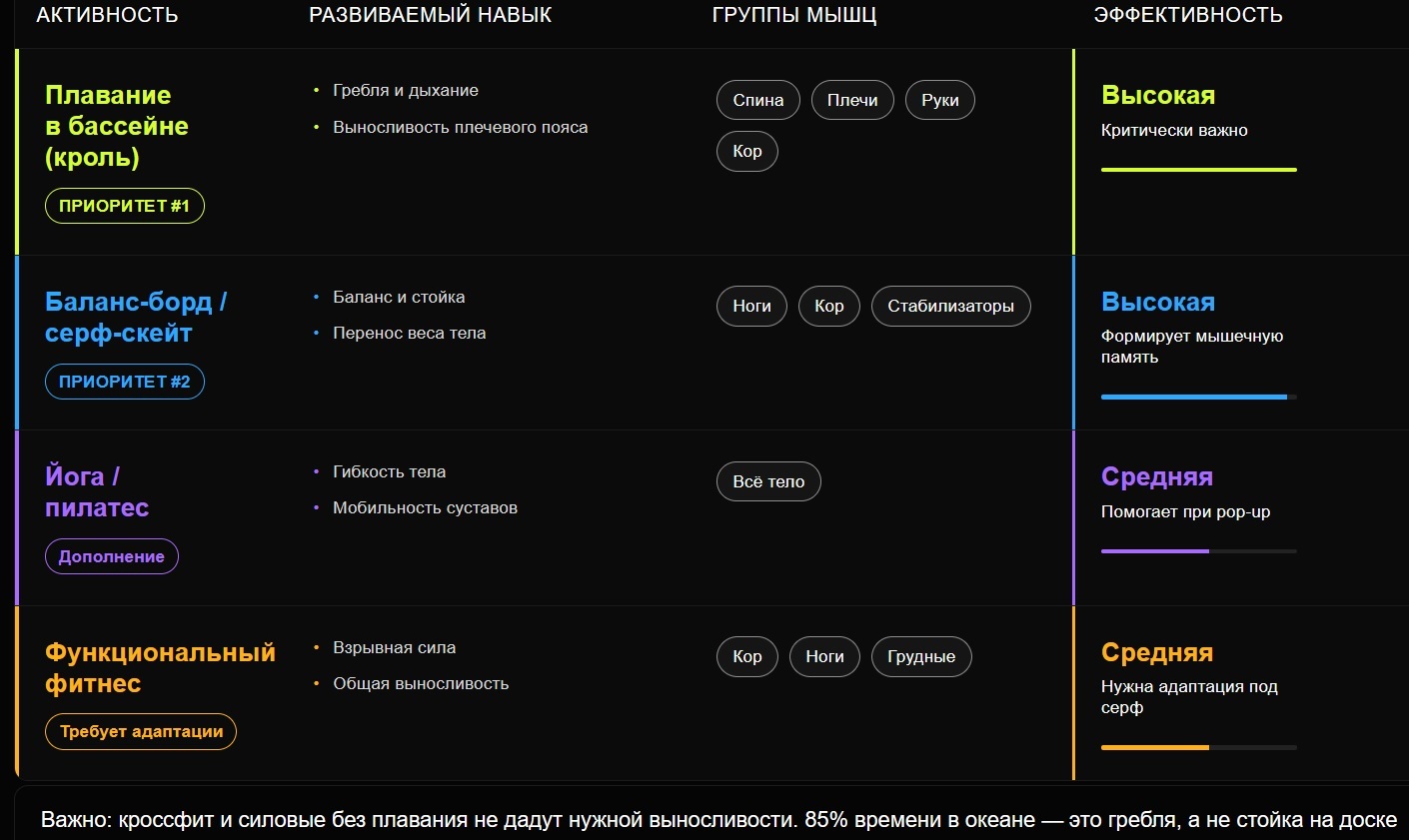This screenshot has height=840, width=1409.
Task: Click the Ноги tag in balance board row
Action: pyautogui.click(x=751, y=306)
